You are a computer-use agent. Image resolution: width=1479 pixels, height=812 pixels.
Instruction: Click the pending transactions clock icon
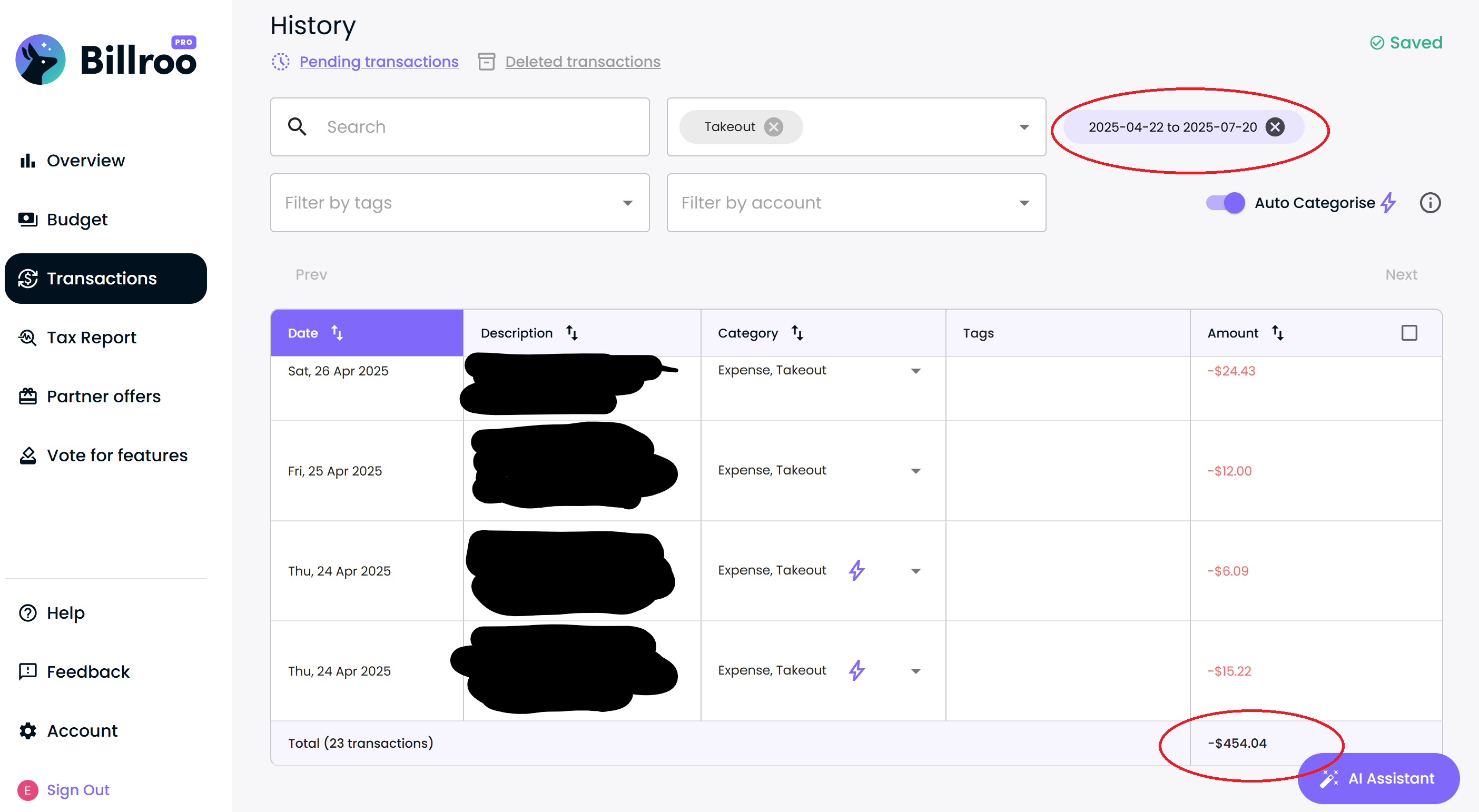pyautogui.click(x=280, y=62)
